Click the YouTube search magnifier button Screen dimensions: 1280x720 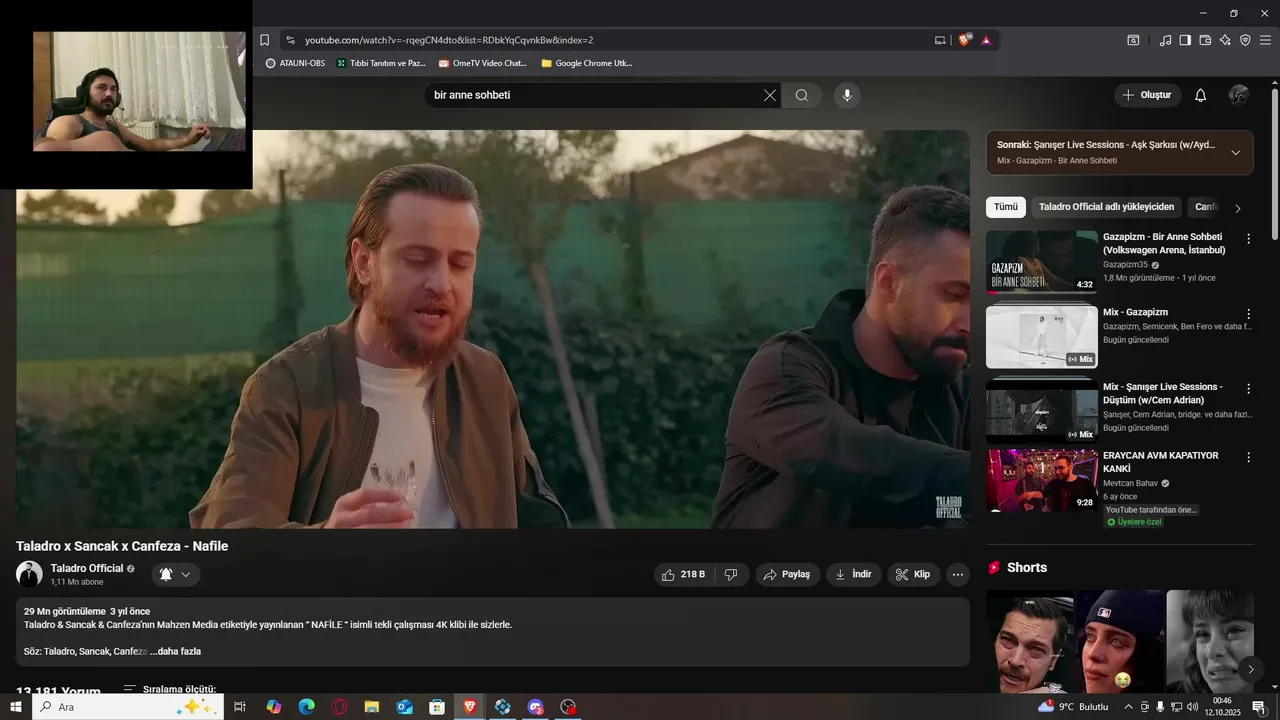[x=802, y=95]
